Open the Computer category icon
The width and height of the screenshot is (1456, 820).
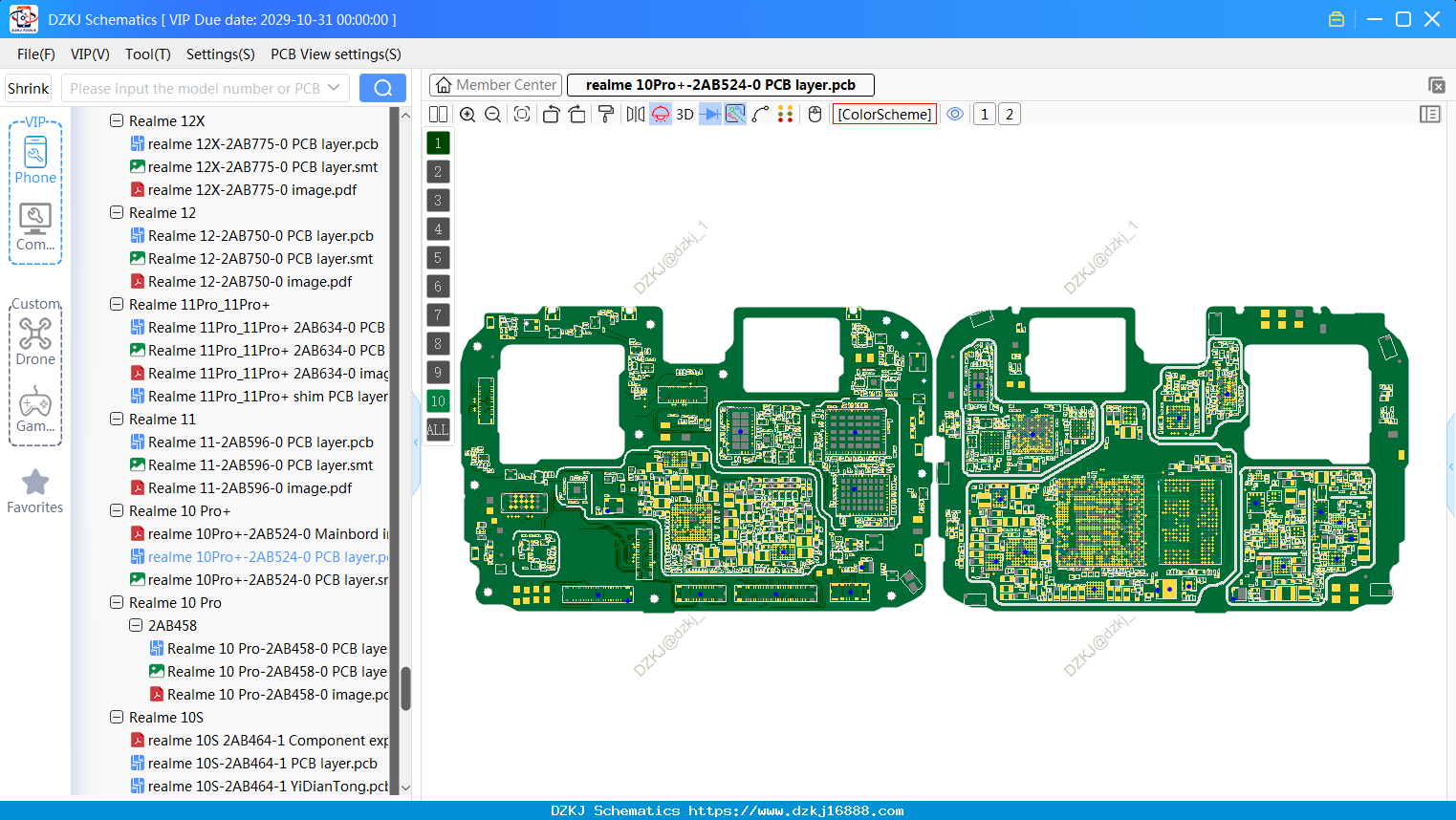click(x=35, y=227)
